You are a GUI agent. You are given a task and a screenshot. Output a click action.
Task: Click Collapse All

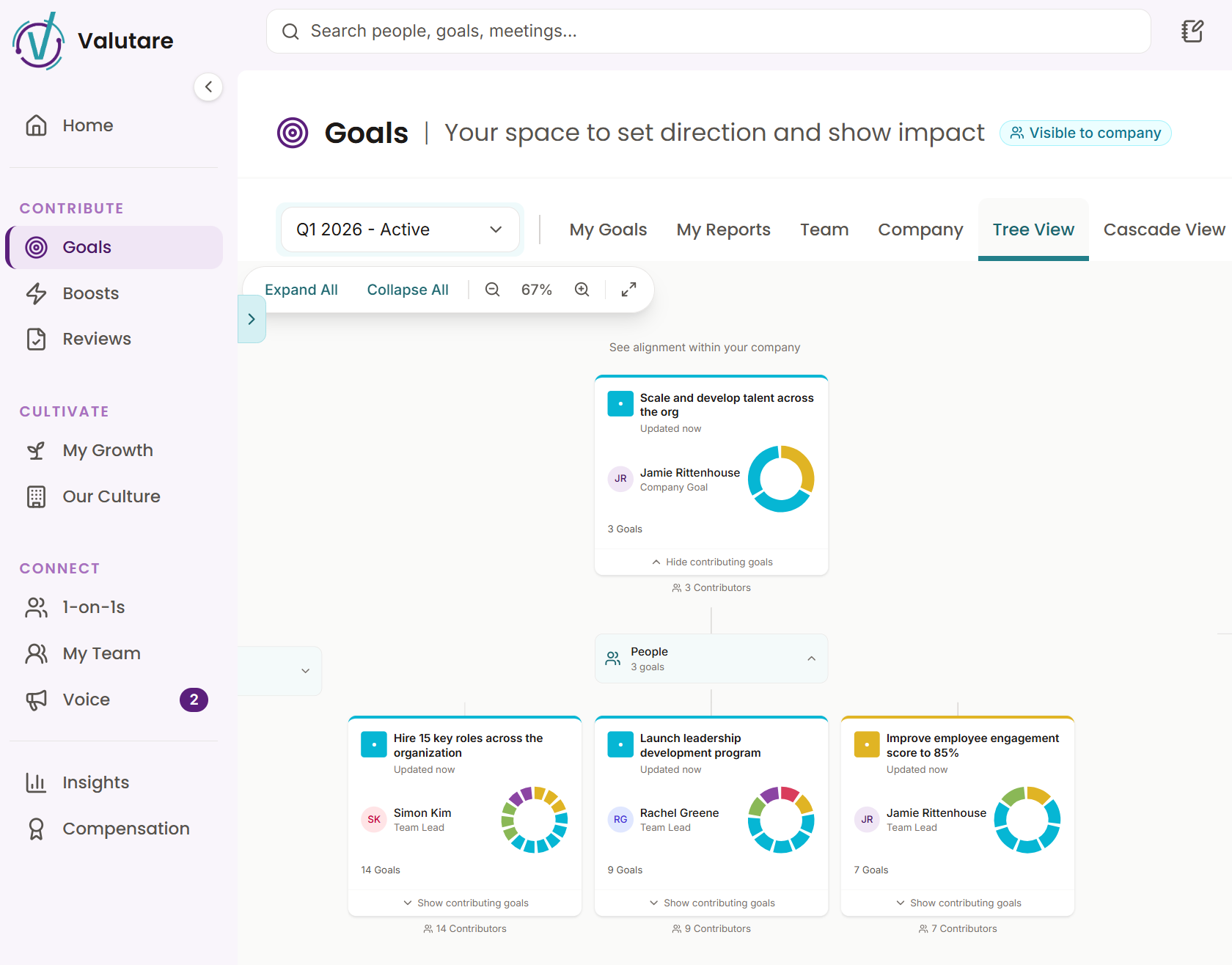pos(408,290)
